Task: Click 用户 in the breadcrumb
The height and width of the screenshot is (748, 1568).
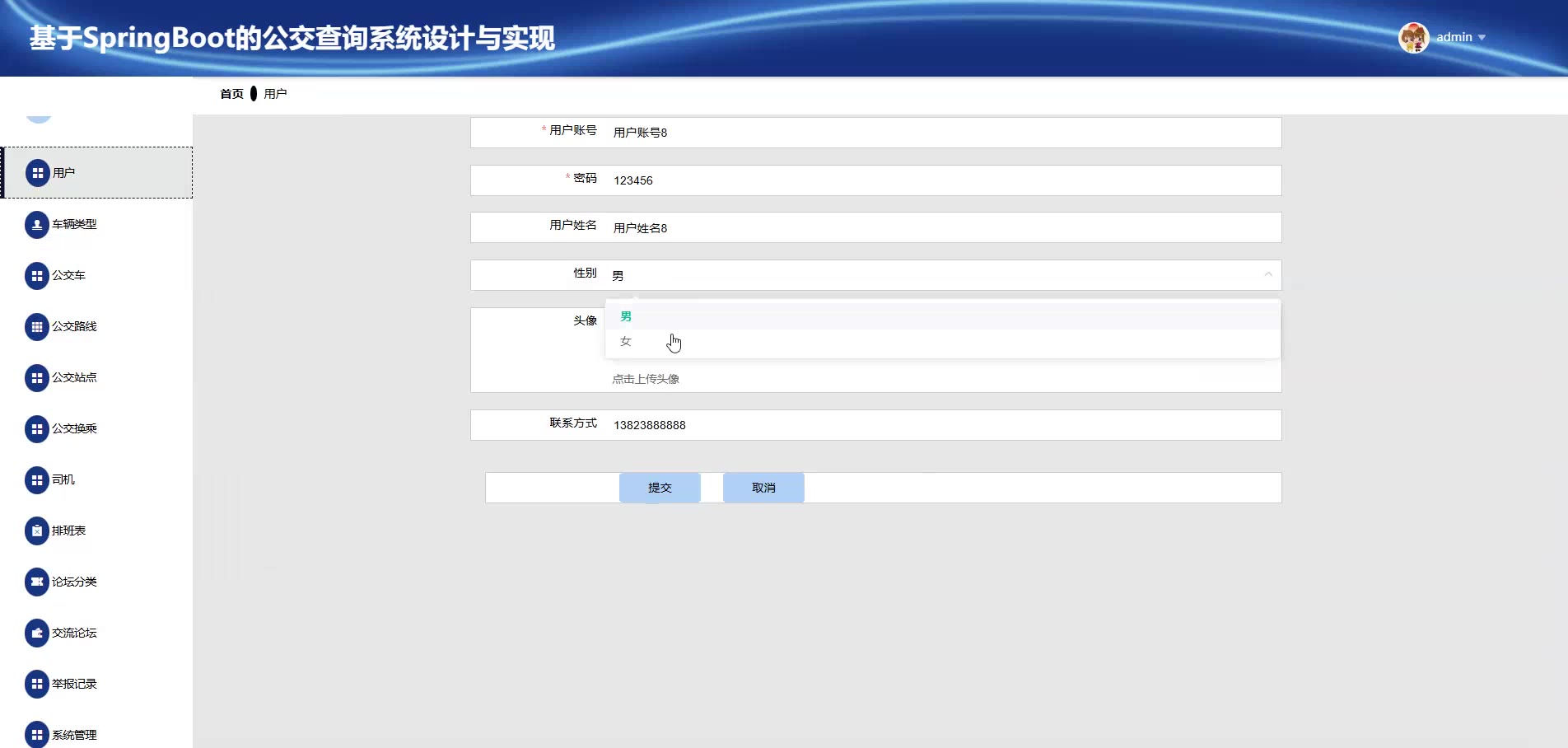Action: 275,94
